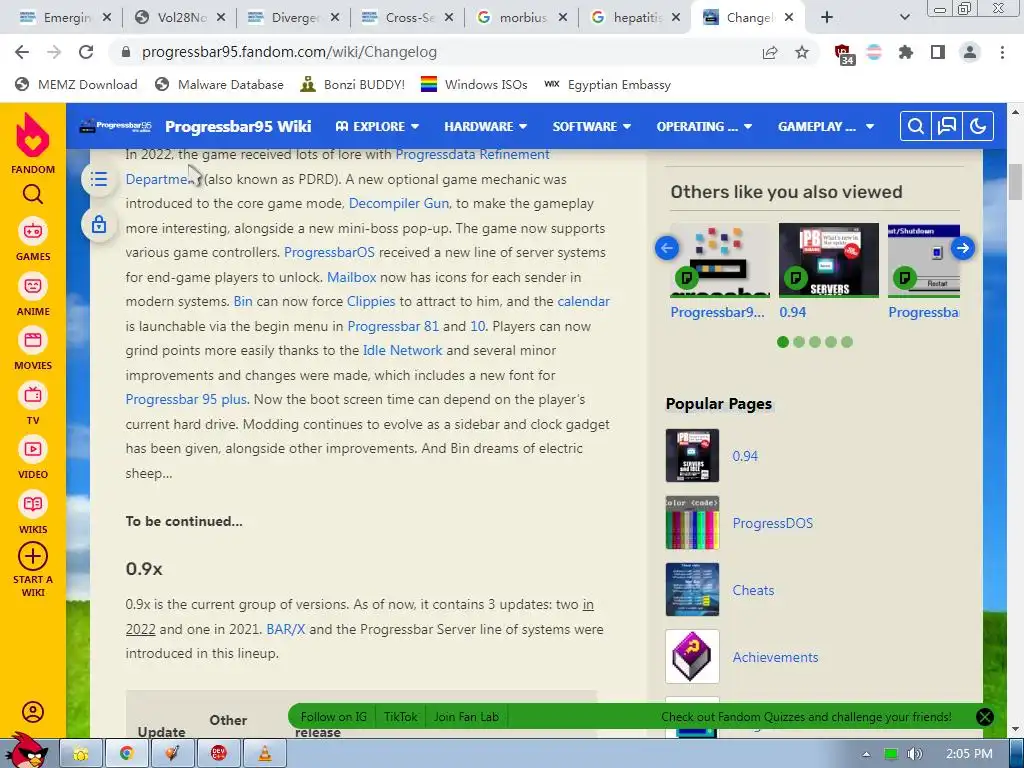Go to previous carousel slide arrow
This screenshot has width=1024, height=768.
click(x=667, y=248)
